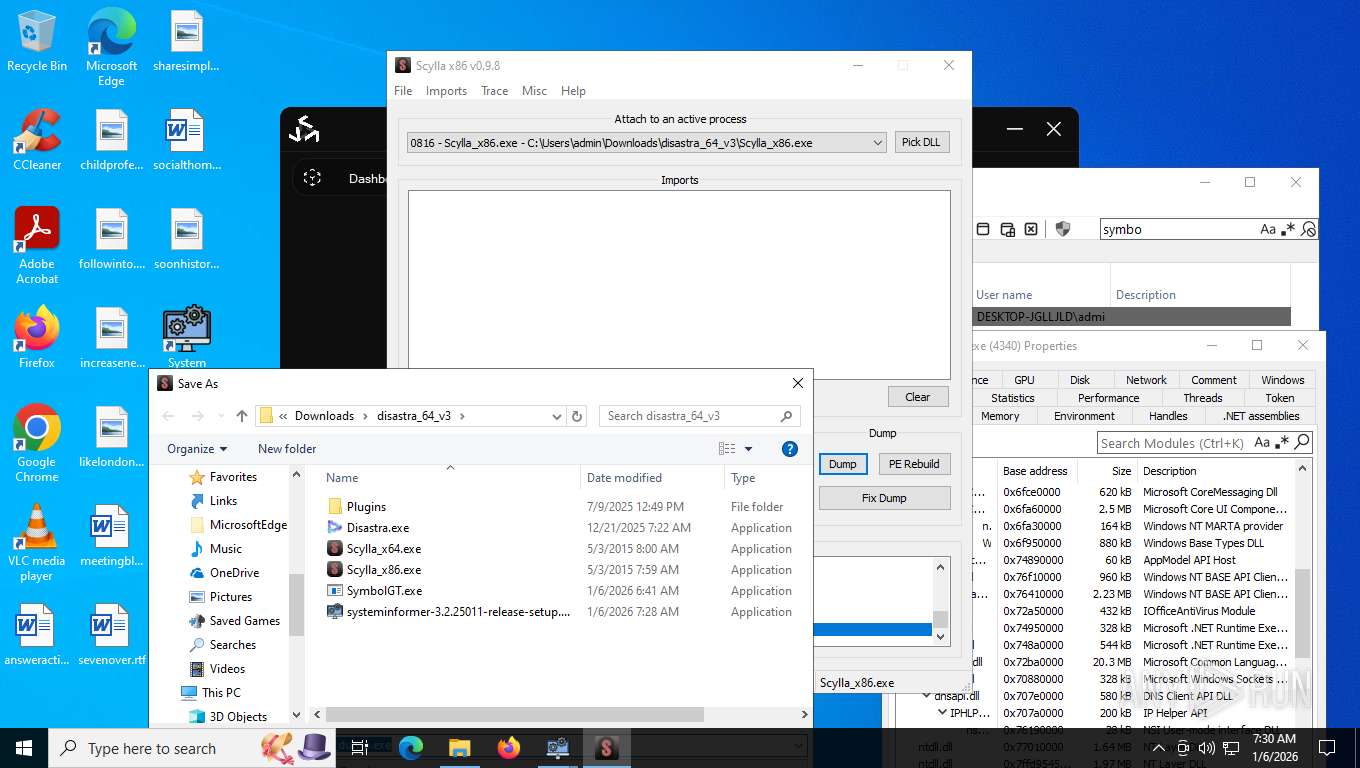
Task: Open the address bar history dropdown
Action: point(557,416)
